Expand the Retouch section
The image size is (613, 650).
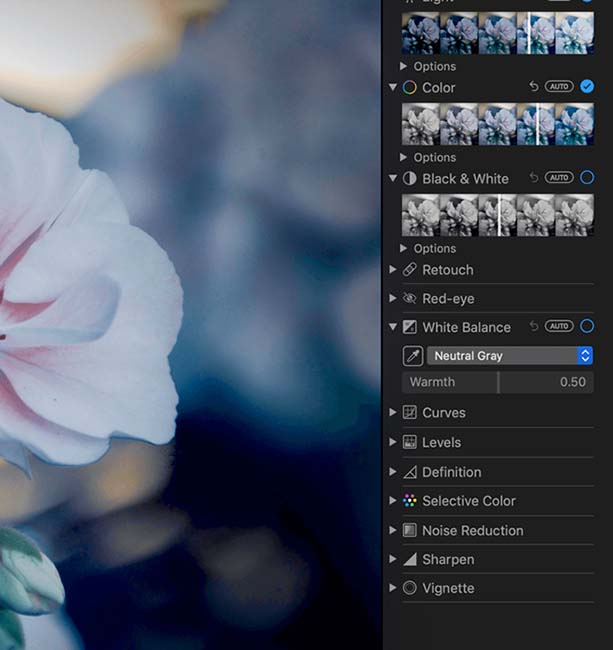pos(393,269)
